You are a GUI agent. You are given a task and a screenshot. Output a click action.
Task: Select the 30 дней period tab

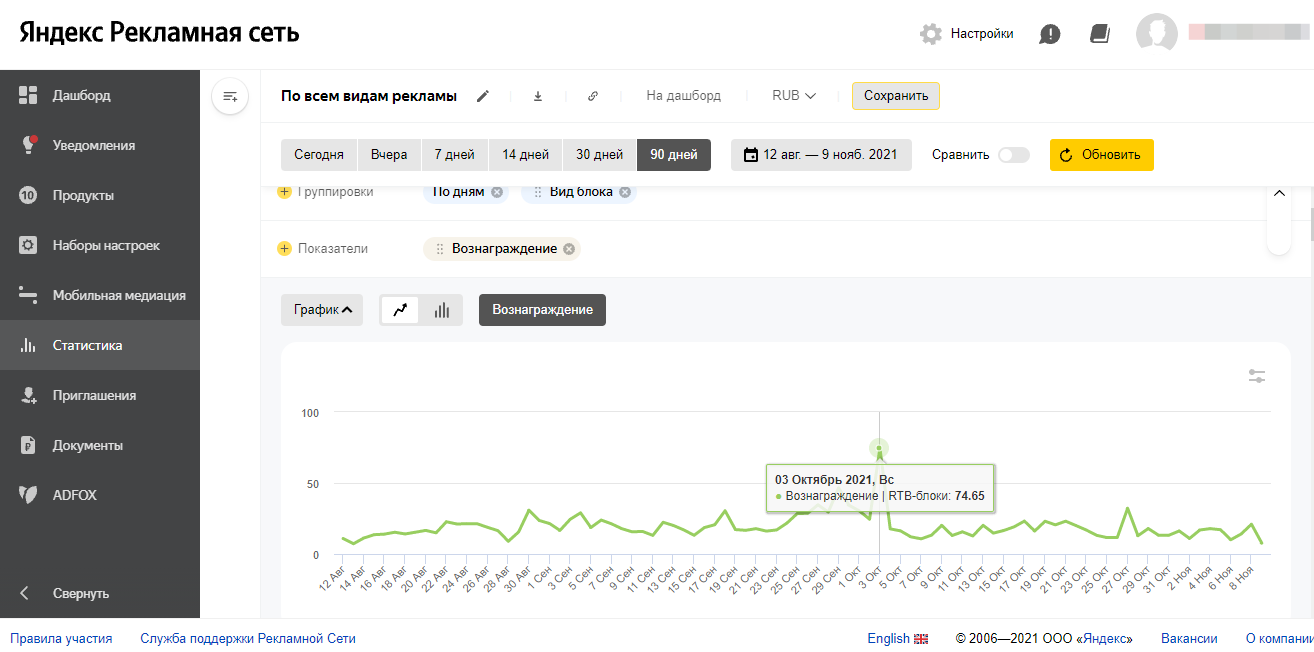click(x=599, y=155)
